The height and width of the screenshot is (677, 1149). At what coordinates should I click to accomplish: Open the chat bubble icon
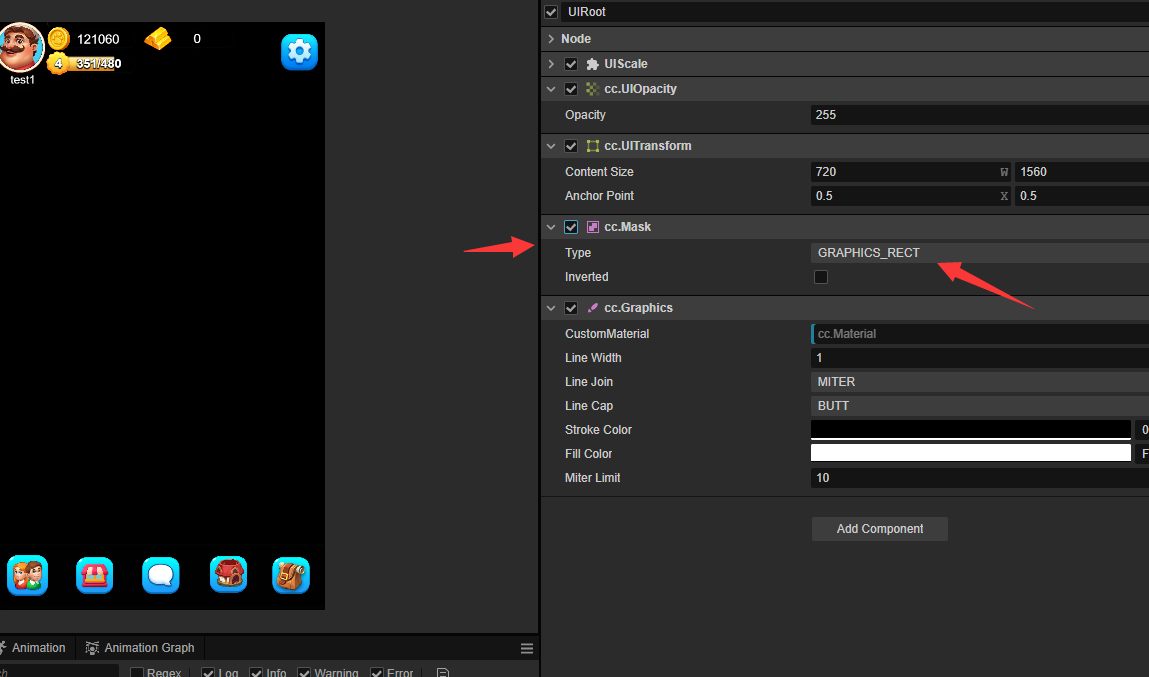tap(160, 575)
